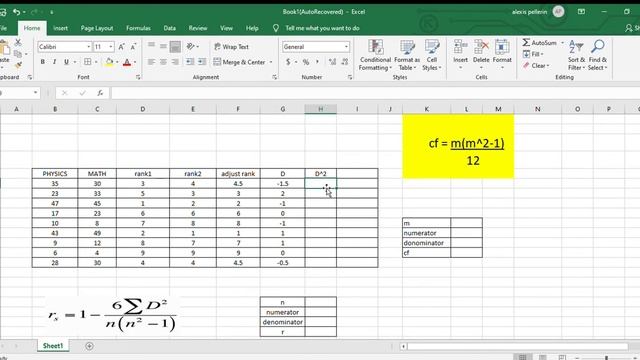Select the Sheet1 tab
Screen dimensions: 640x360
click(53, 346)
